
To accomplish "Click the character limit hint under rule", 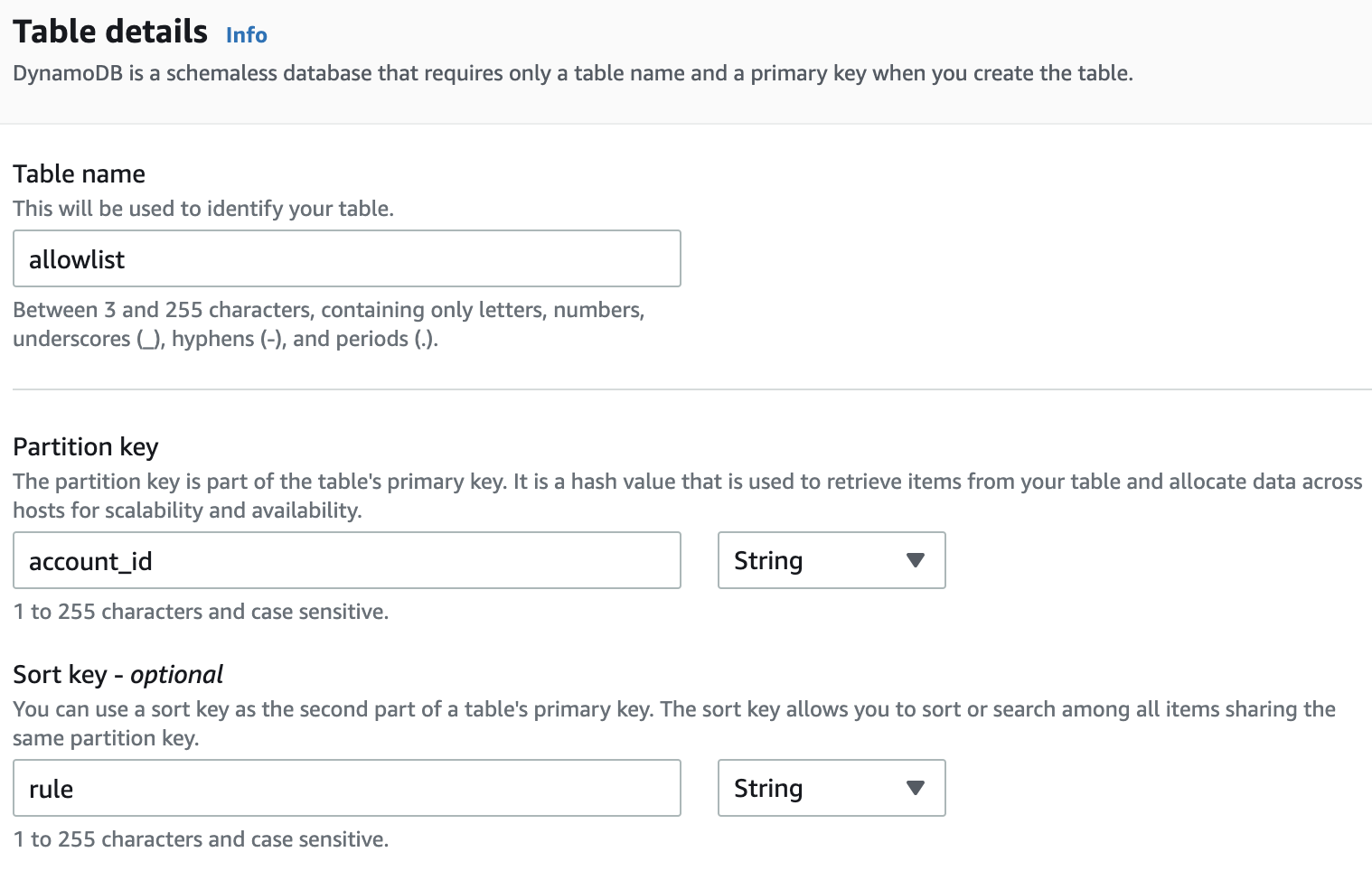I will click(x=201, y=839).
